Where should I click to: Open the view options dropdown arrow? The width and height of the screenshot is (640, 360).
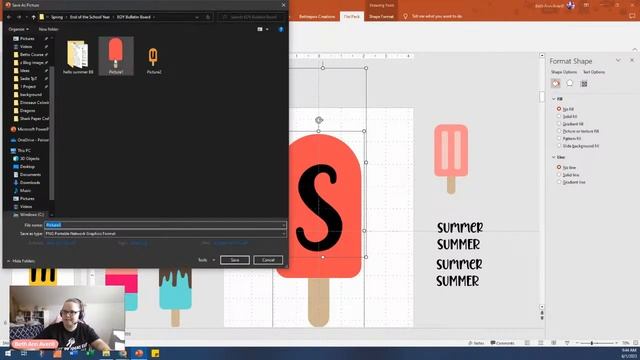click(267, 29)
